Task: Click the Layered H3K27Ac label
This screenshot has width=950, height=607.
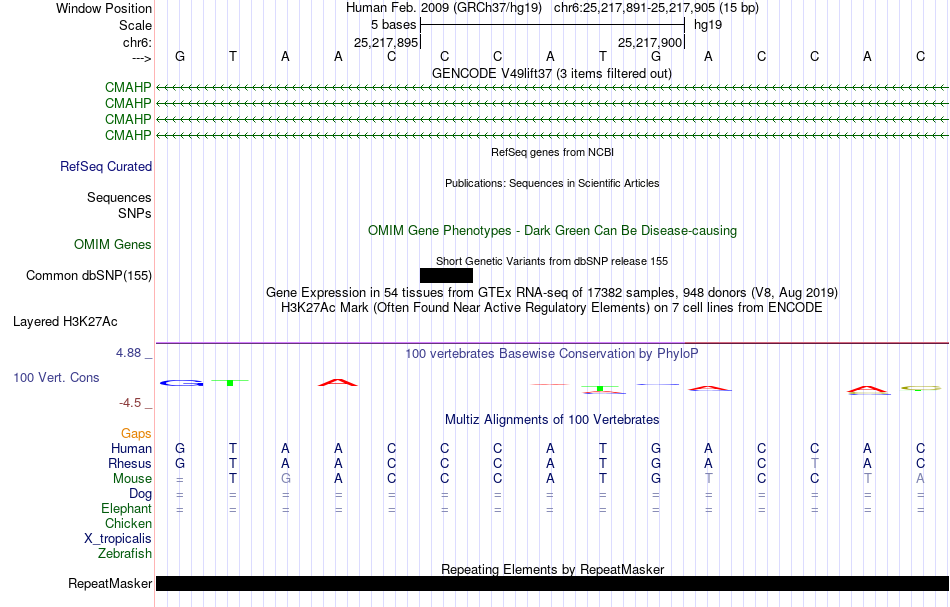Action: (x=65, y=321)
